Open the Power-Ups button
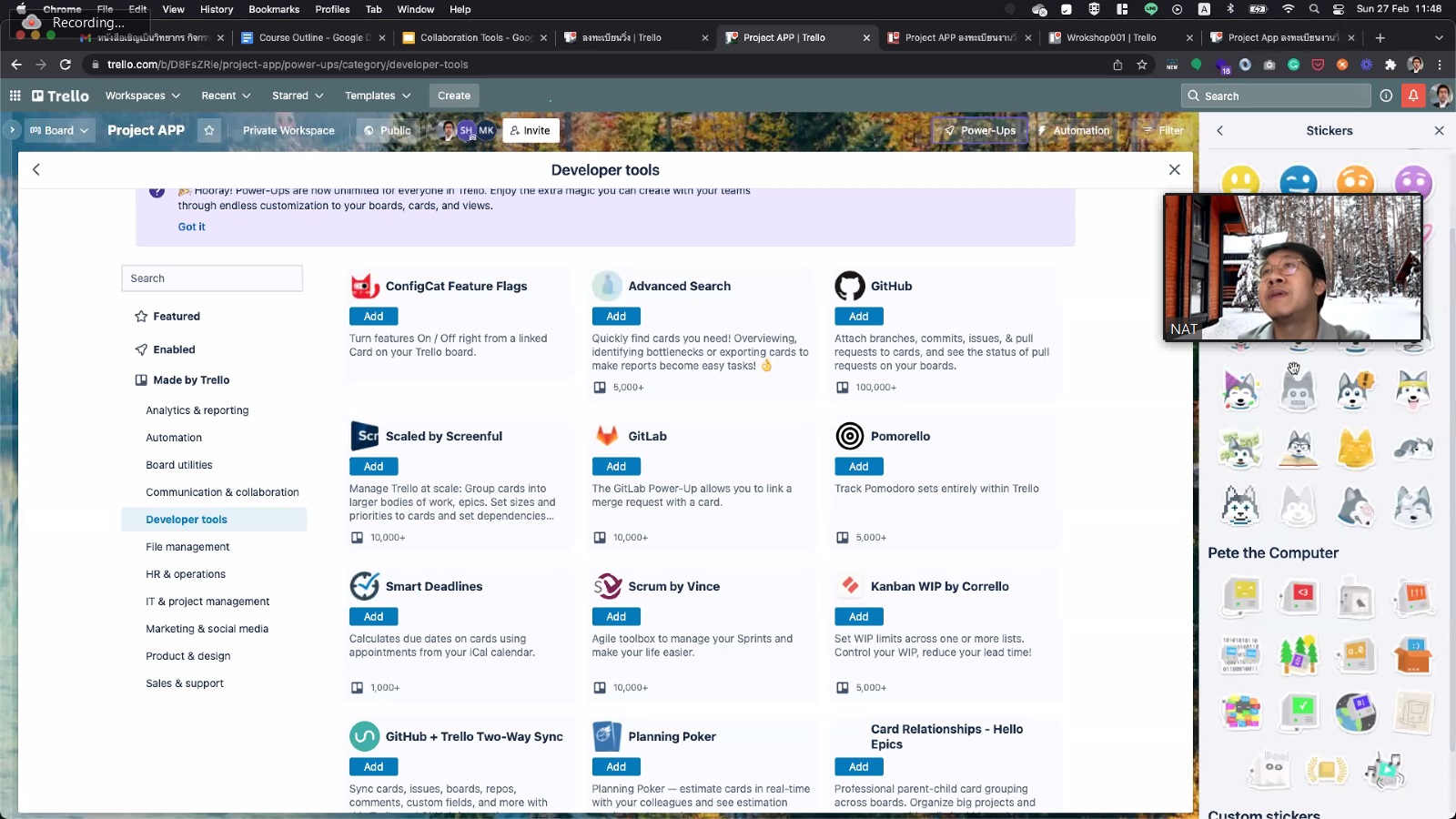 980,130
